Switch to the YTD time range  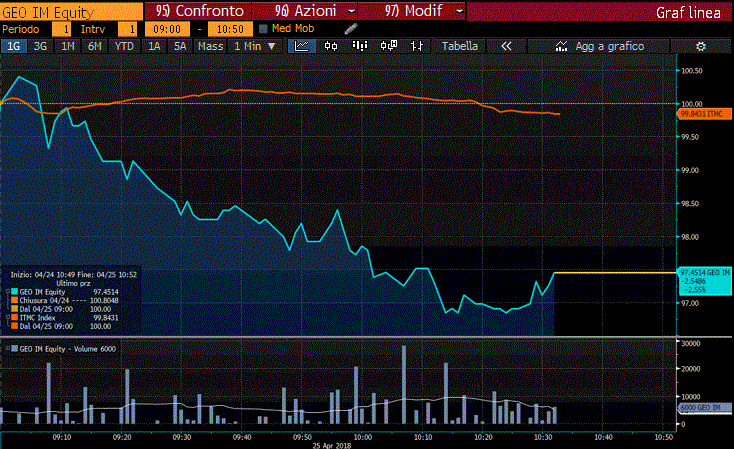point(124,46)
